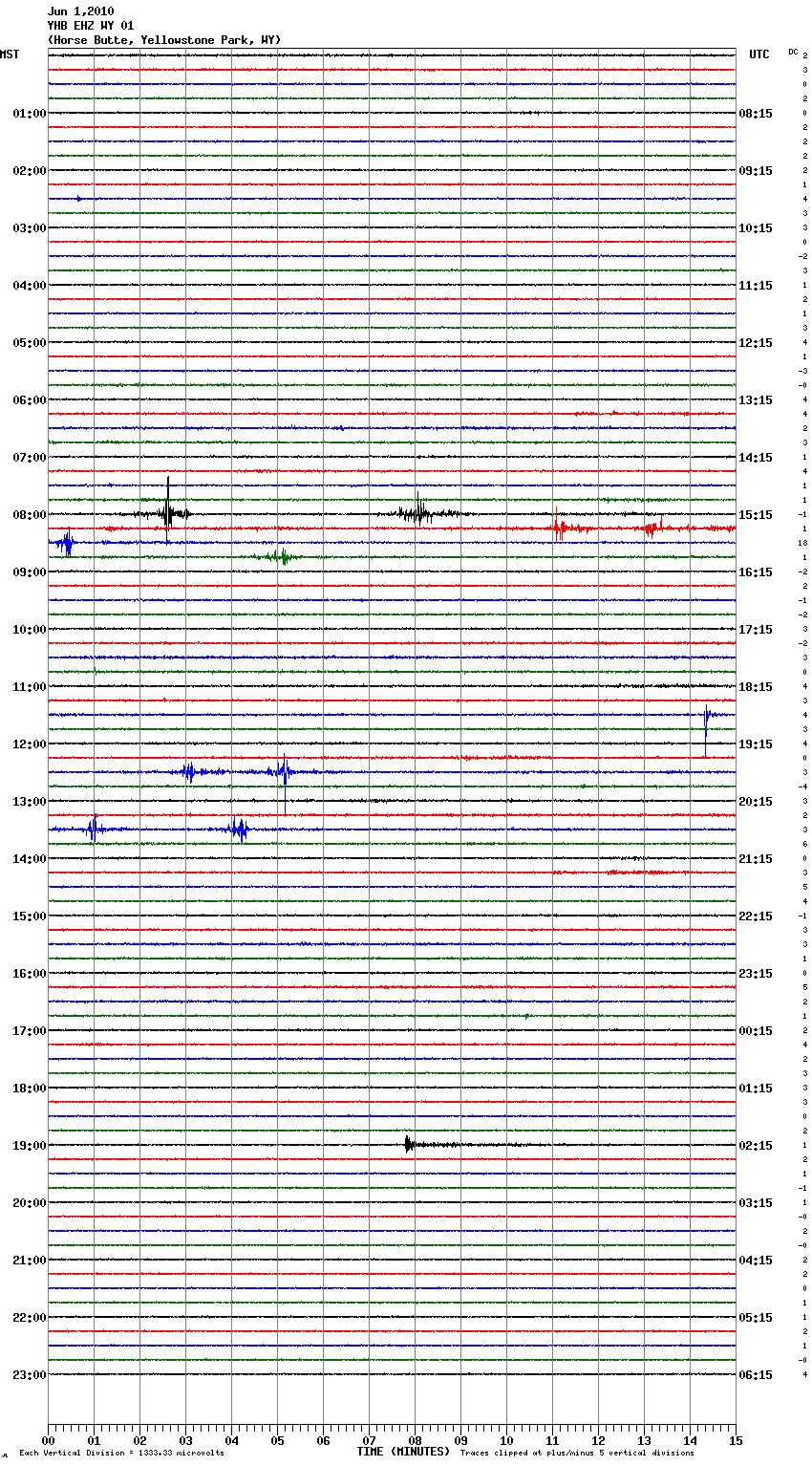Select the 21:00 MST time label
This screenshot has height=1466, width=812.
click(30, 1261)
